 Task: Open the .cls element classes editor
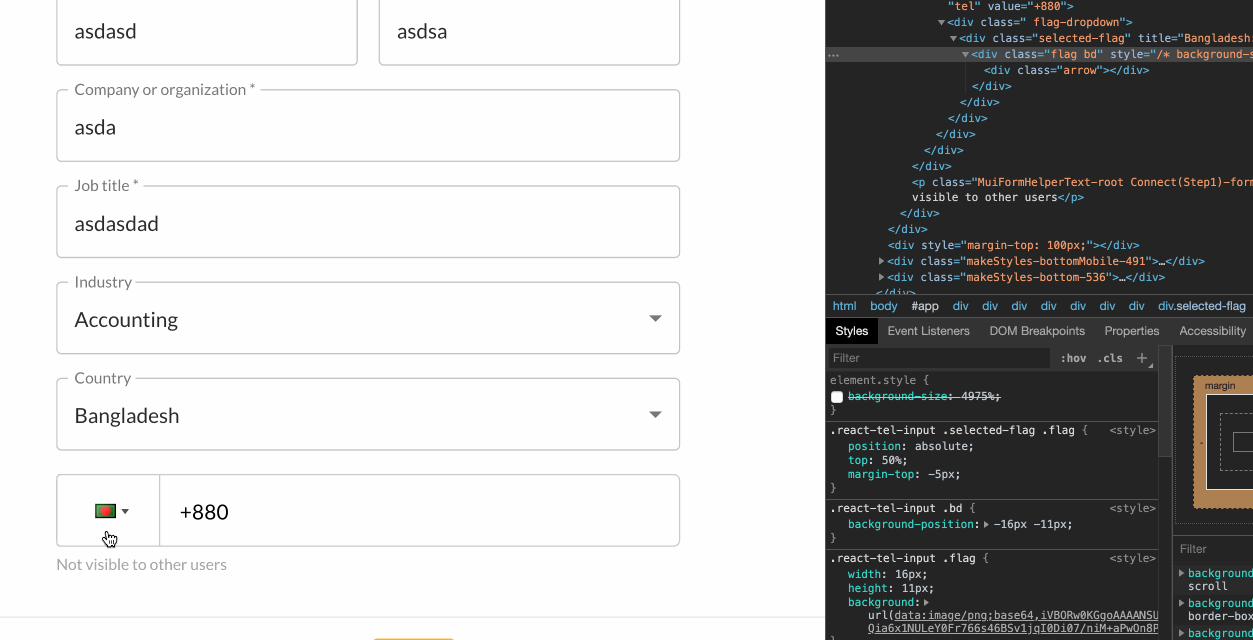(1109, 357)
